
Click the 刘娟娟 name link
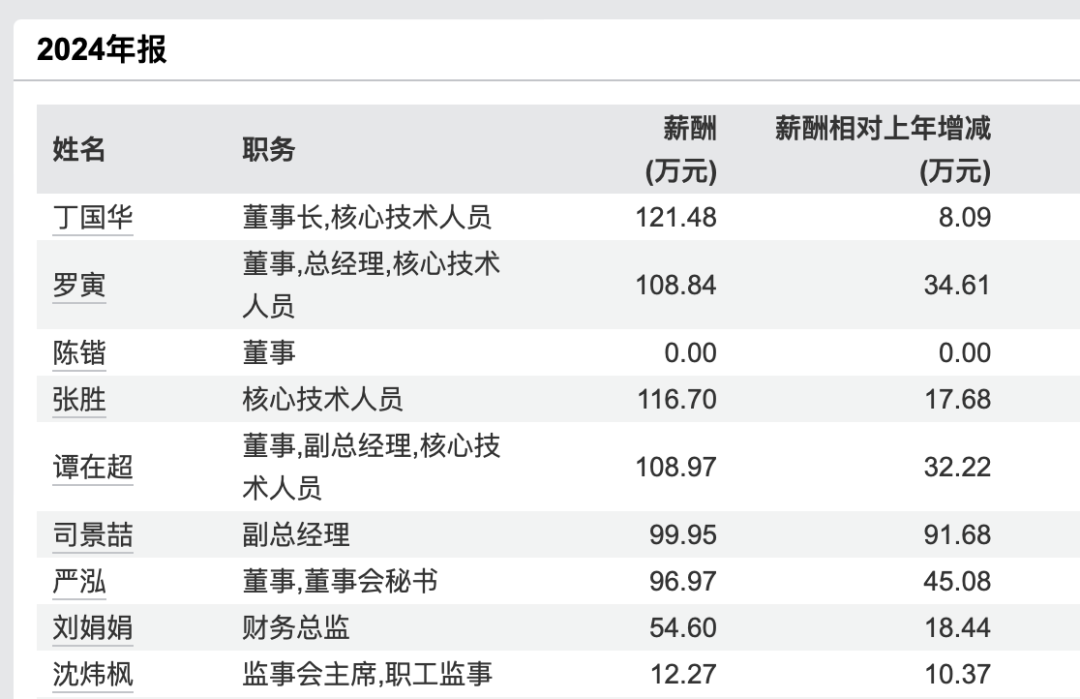coord(92,628)
